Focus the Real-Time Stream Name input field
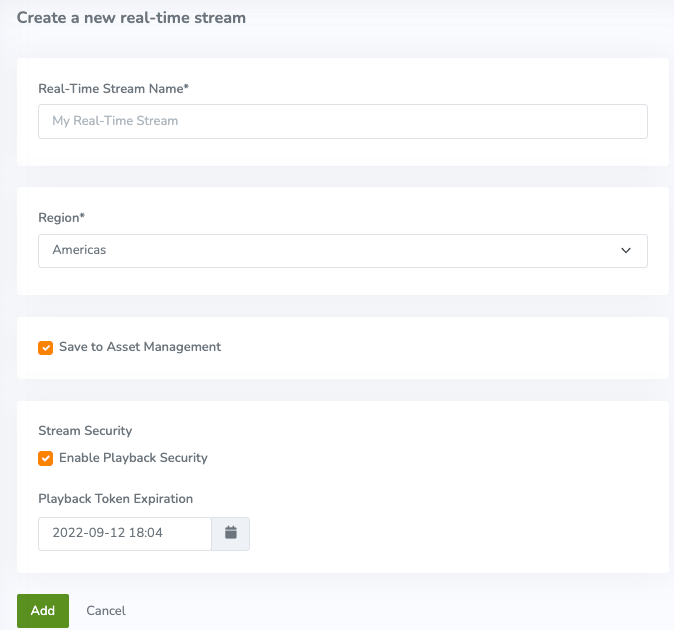 point(342,121)
